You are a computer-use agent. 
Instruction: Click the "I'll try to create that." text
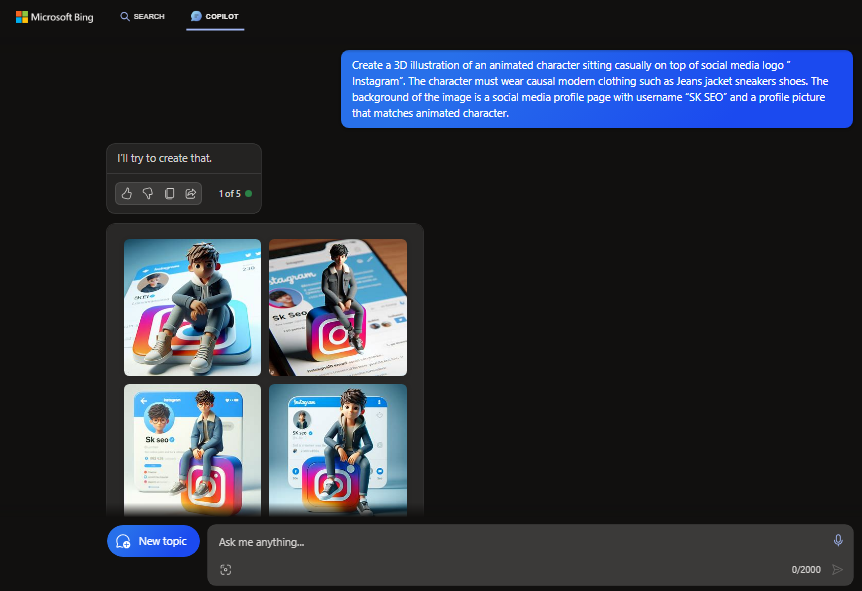[x=164, y=158]
